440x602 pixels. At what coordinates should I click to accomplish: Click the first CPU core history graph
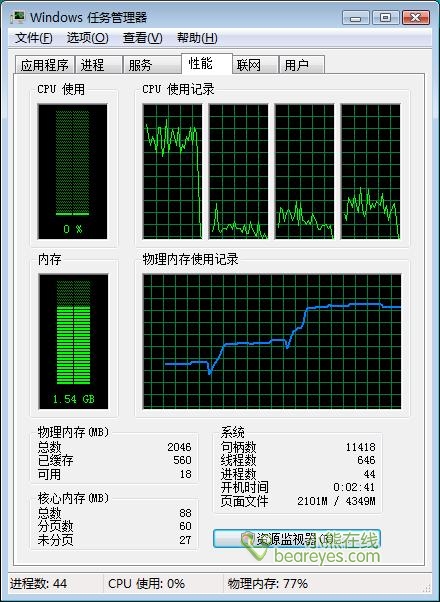[x=172, y=171]
